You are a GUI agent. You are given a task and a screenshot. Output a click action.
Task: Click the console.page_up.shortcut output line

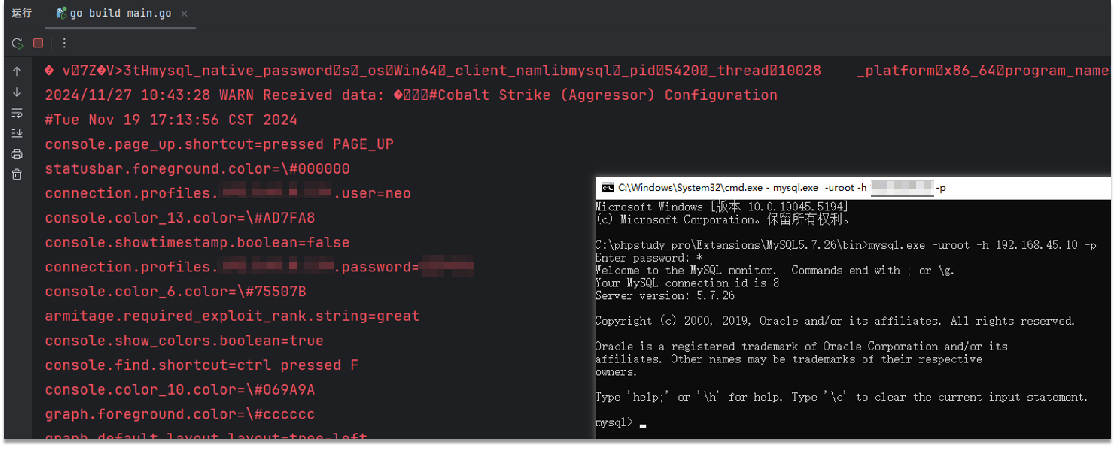pos(219,144)
